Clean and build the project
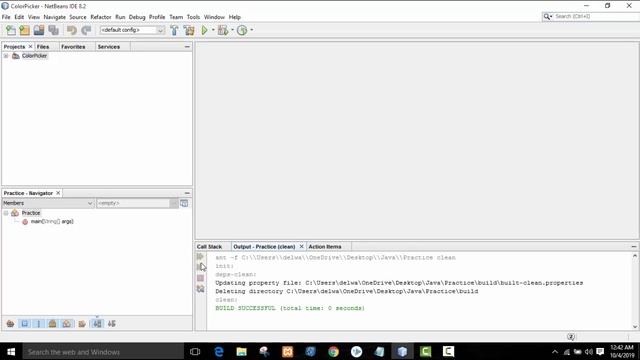 (x=189, y=30)
